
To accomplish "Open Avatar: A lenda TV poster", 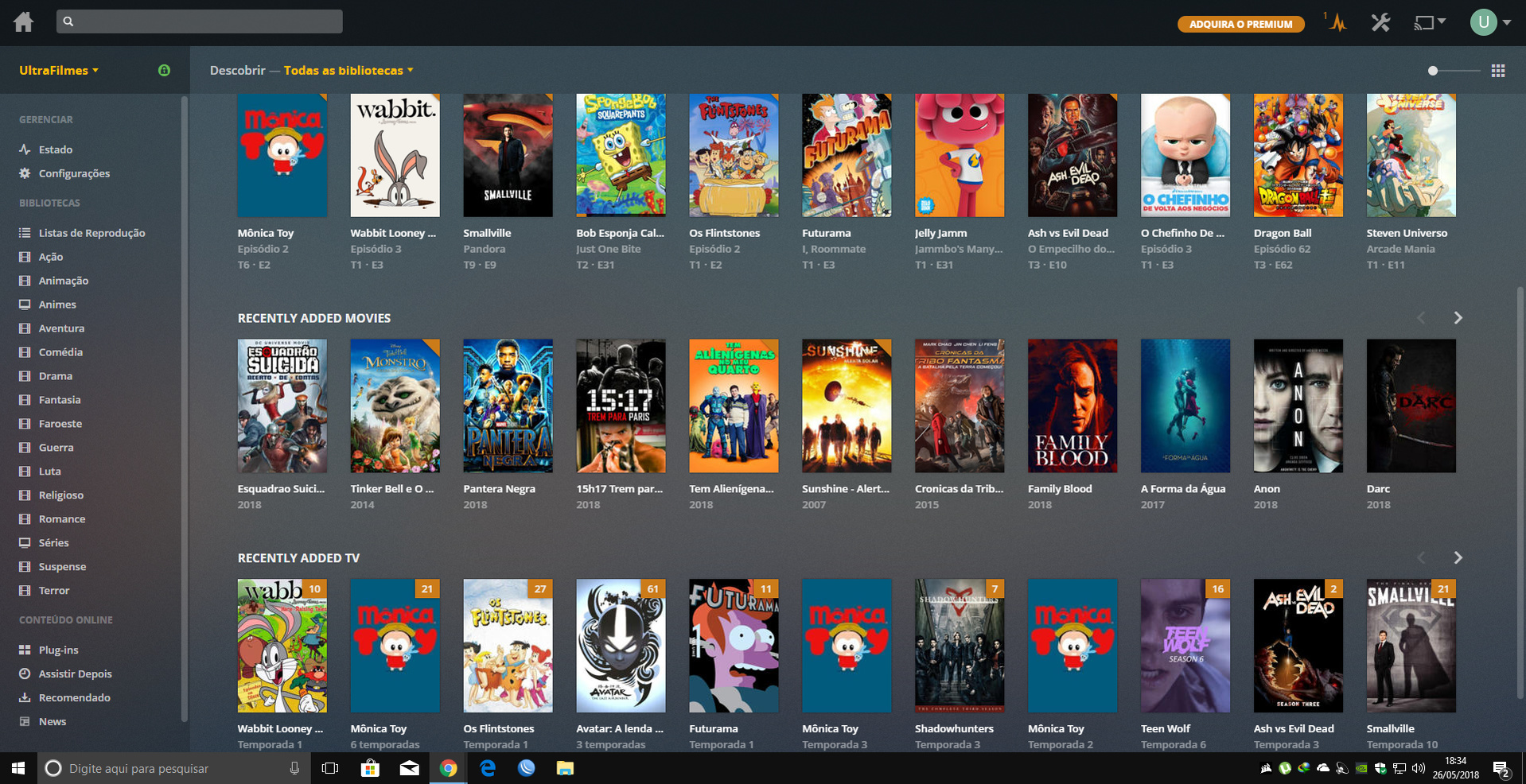I will pos(621,646).
